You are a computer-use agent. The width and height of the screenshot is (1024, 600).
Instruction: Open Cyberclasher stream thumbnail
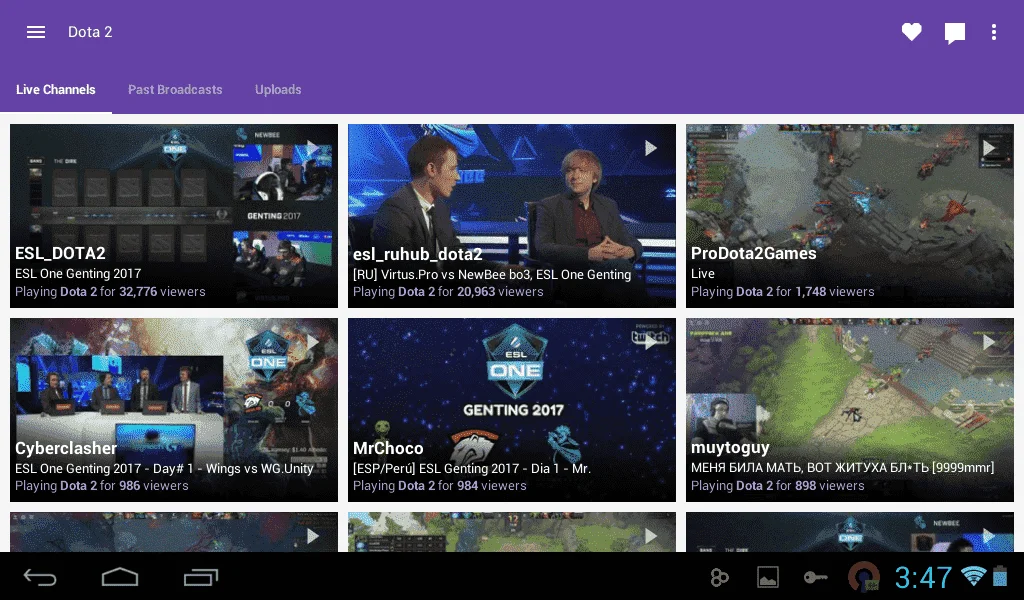pyautogui.click(x=174, y=410)
